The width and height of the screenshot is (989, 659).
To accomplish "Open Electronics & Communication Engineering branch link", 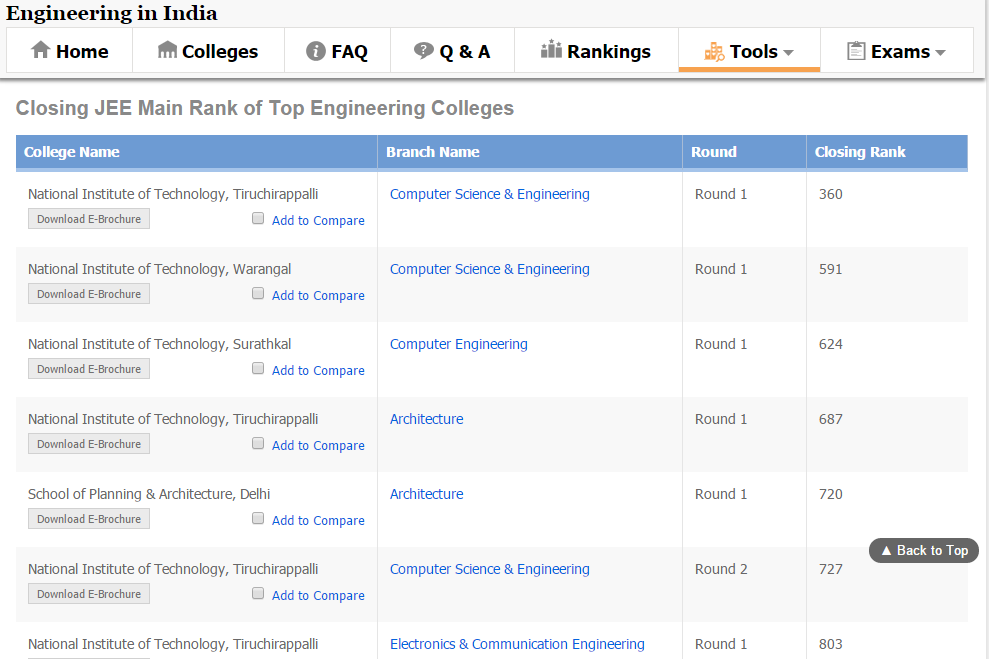I will coord(517,644).
